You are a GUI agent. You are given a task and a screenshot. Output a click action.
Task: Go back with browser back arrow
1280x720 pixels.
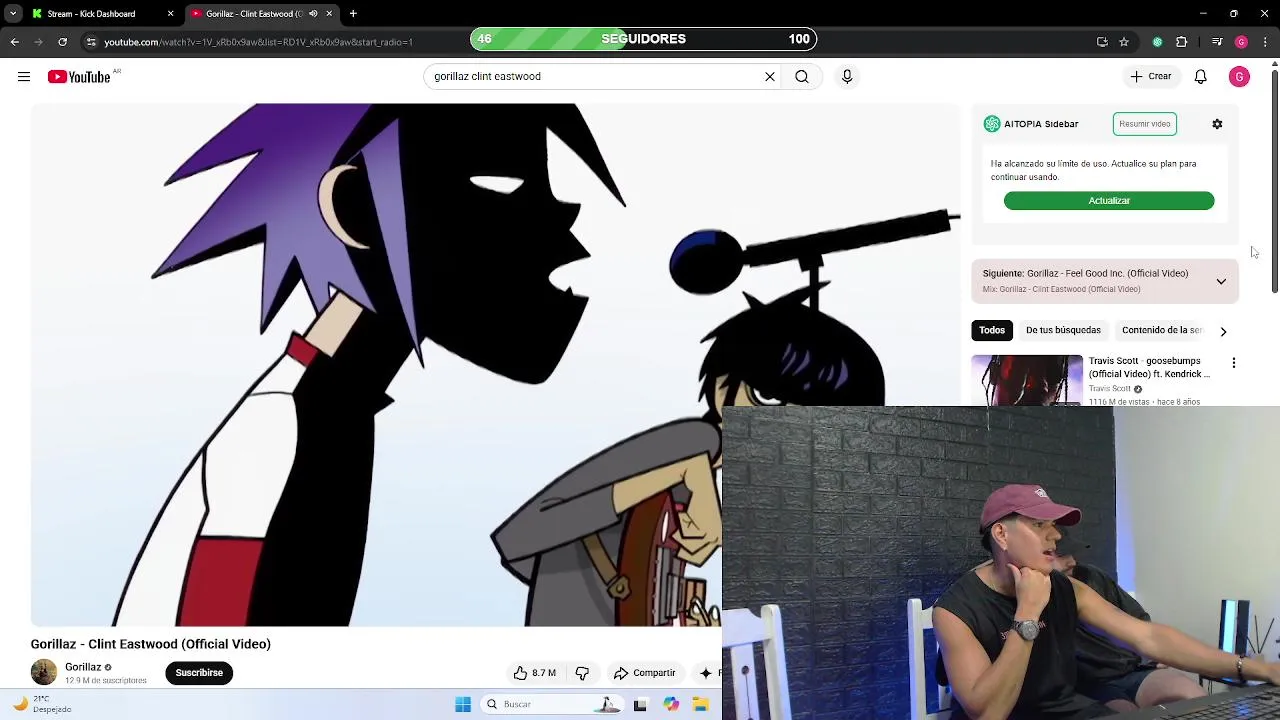click(x=15, y=42)
